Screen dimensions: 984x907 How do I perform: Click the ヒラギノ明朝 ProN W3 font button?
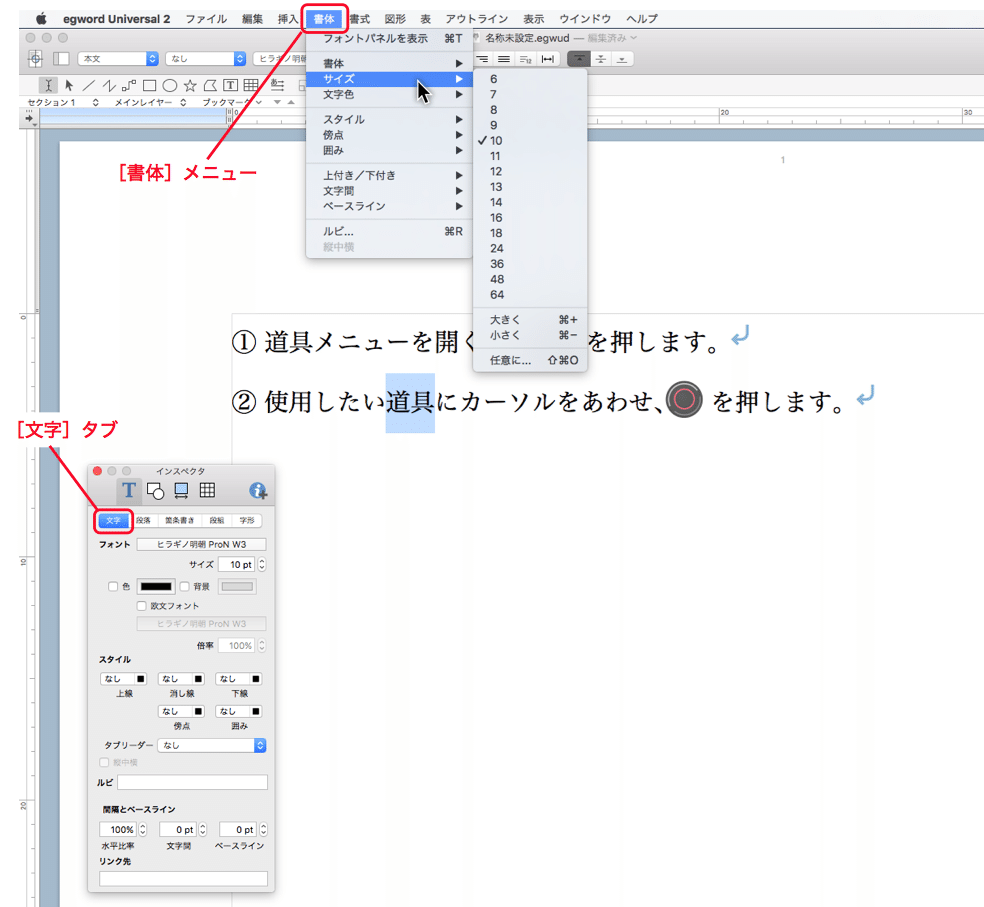tap(201, 544)
